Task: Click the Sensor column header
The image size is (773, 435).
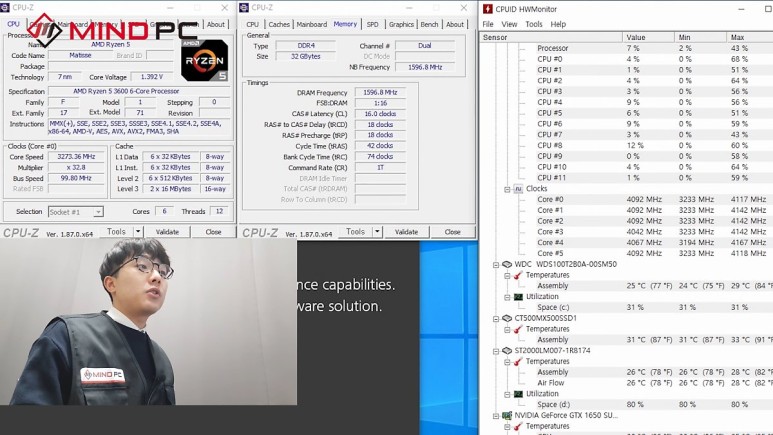Action: [551, 37]
